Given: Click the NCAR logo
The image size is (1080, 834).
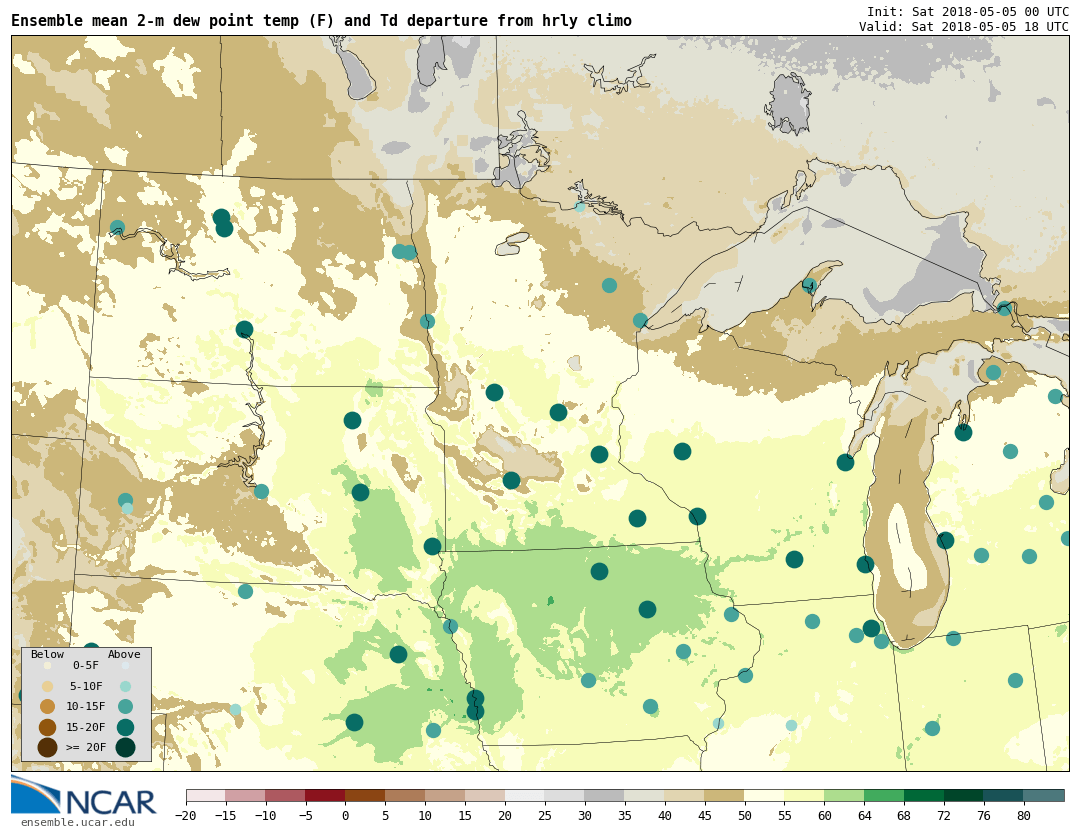Looking at the screenshot, I should 84,797.
